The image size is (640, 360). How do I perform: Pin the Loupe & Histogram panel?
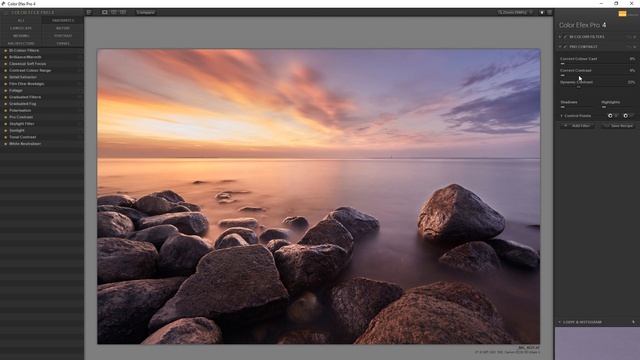click(633, 322)
